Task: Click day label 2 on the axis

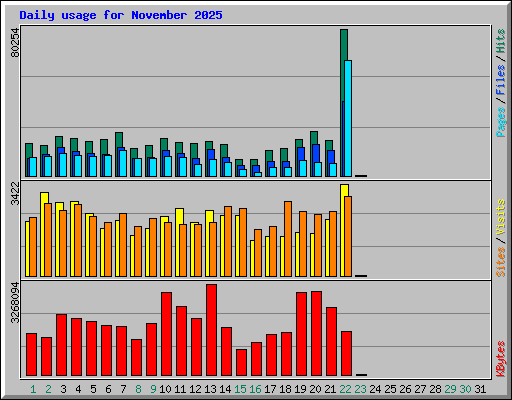Action: click(48, 389)
